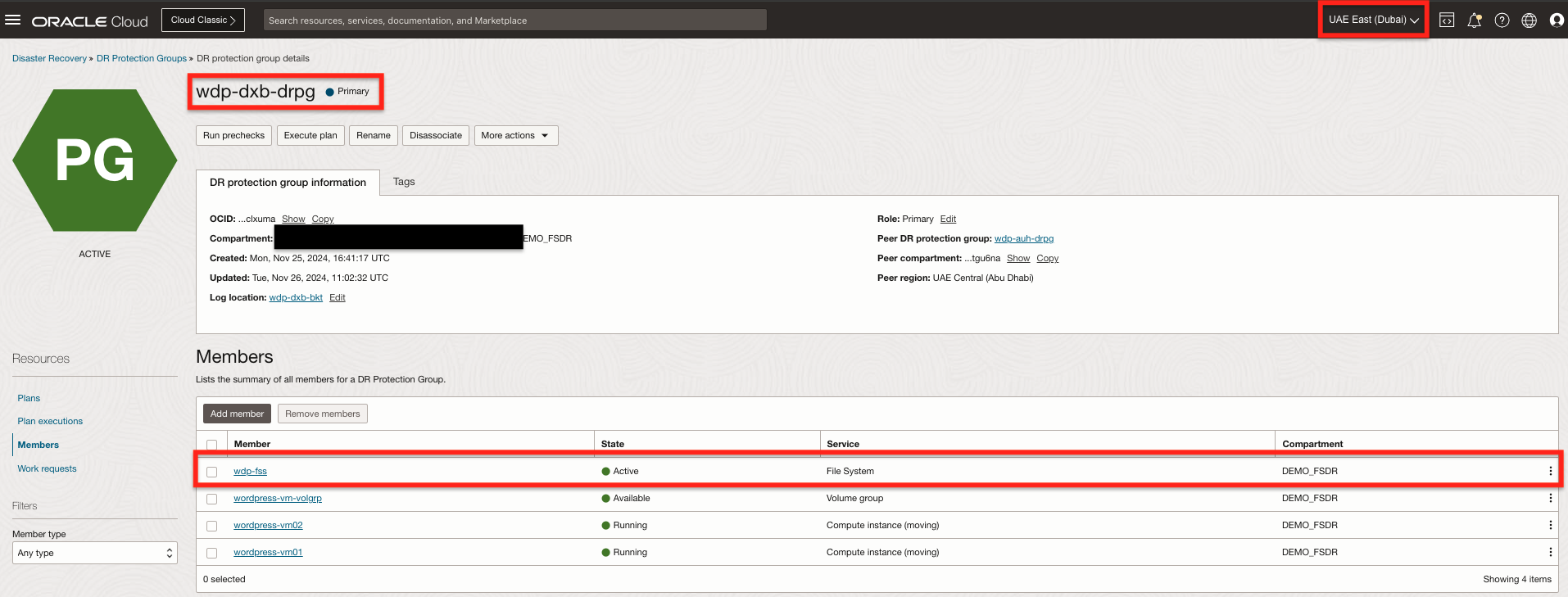Click the Member column header
The image size is (1568, 597).
tap(252, 444)
